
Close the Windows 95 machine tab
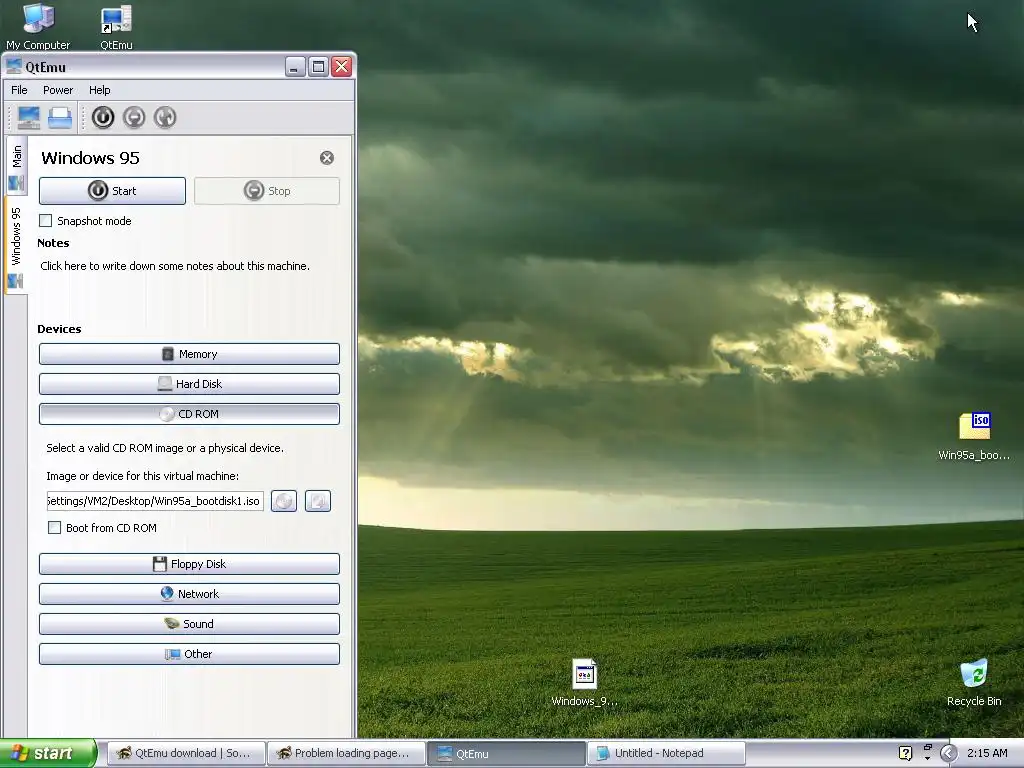327,158
